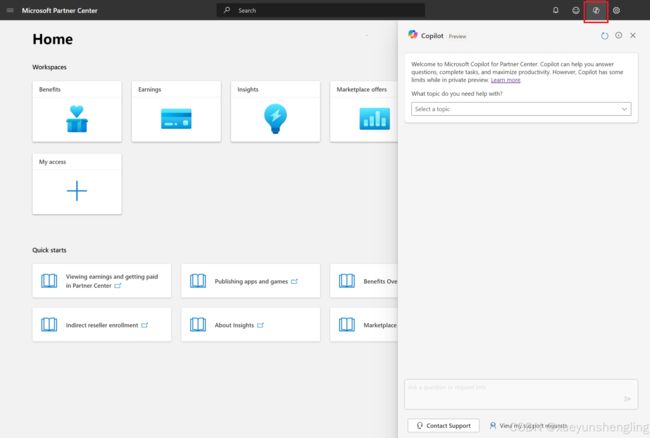Open the hamburger navigation menu

pos(10,10)
